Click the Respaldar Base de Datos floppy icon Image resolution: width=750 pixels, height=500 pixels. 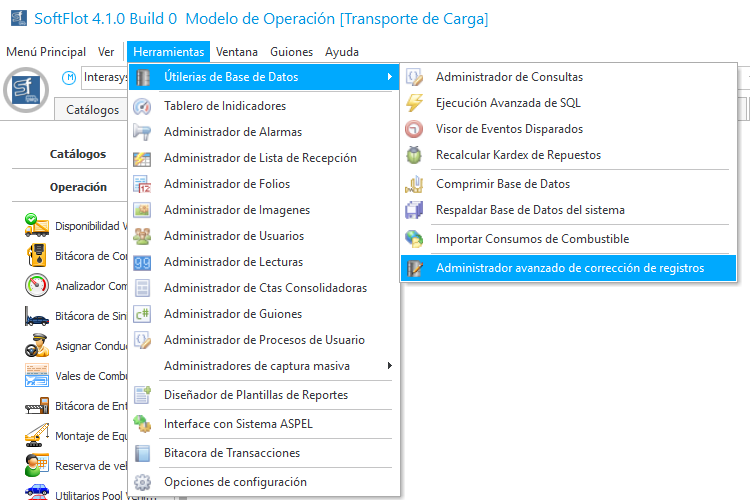414,210
